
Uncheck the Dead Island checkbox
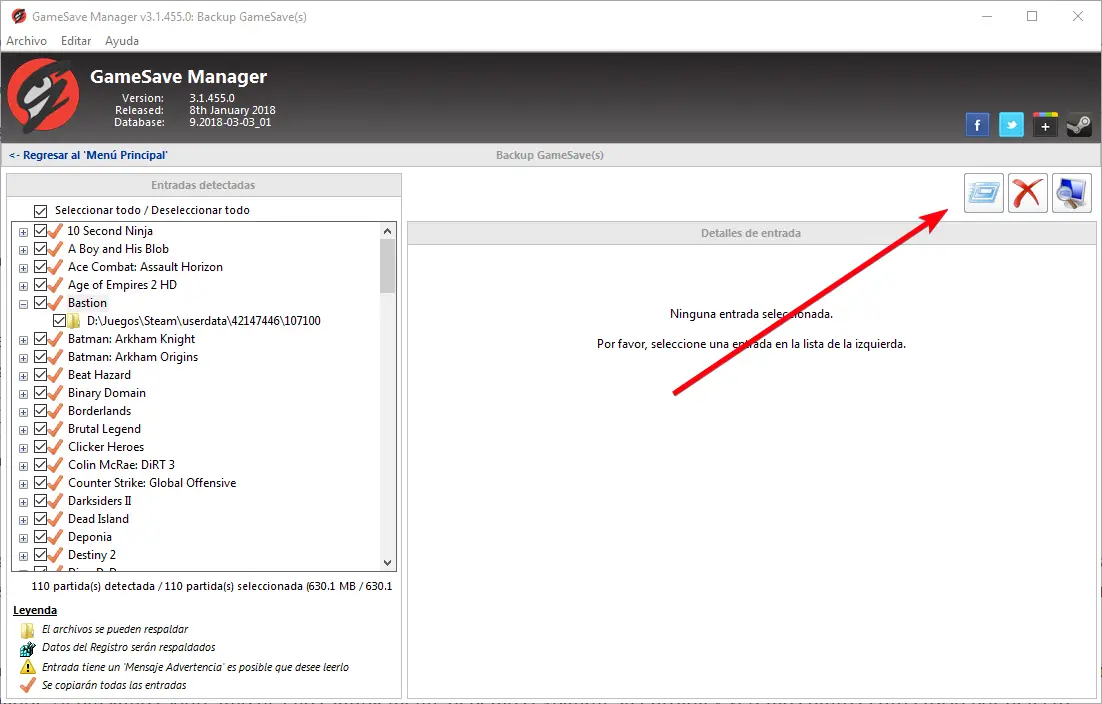(40, 519)
